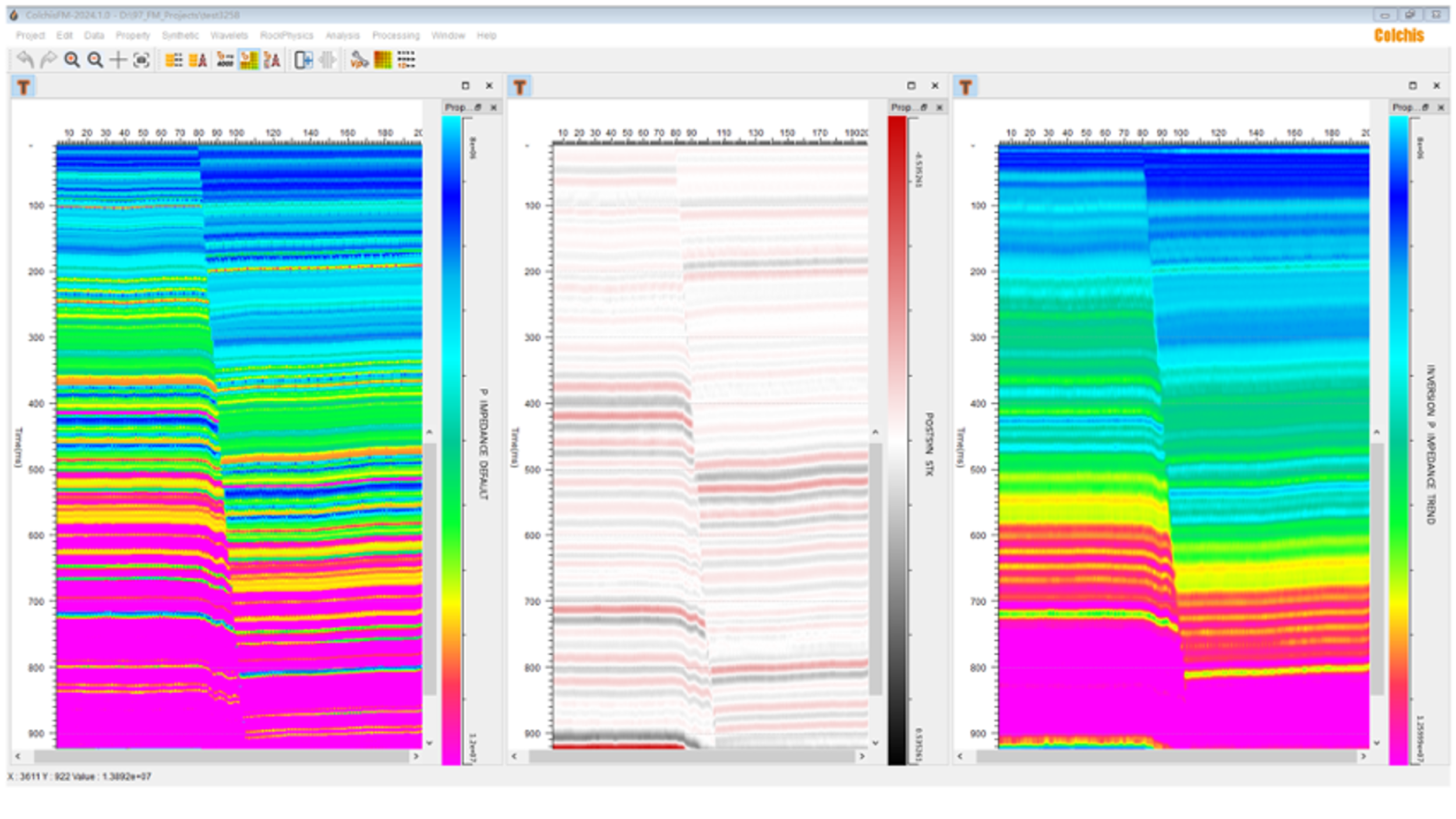Click left panel vertical scroll-down arrow
Image resolution: width=1456 pixels, height=819 pixels.
[430, 743]
